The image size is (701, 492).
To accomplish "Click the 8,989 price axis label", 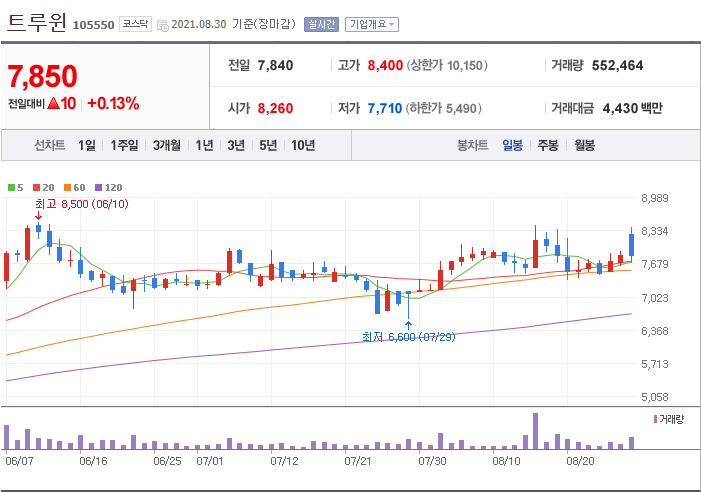I will coord(655,198).
